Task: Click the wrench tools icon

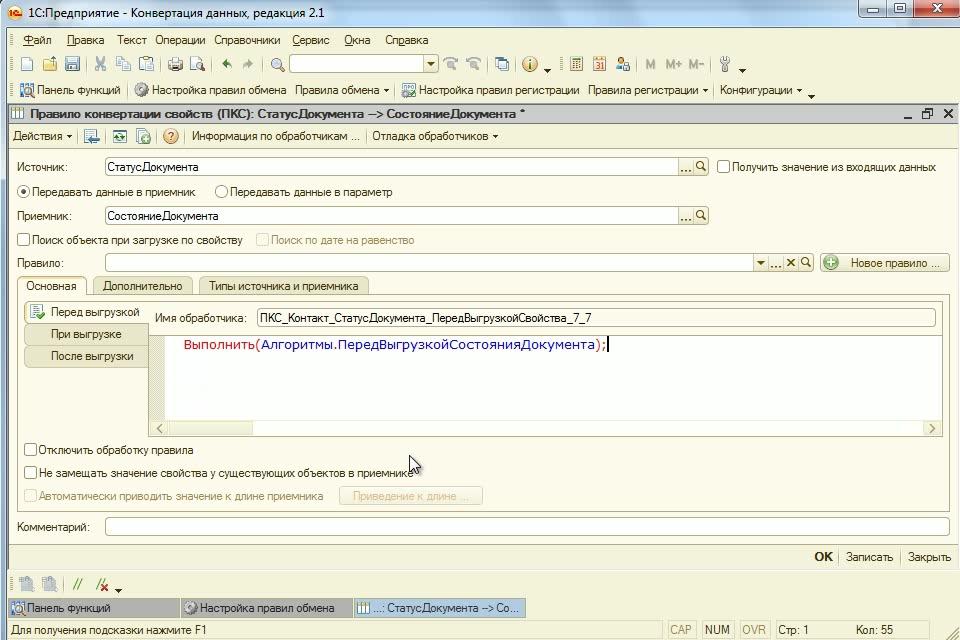Action: pyautogui.click(x=725, y=64)
